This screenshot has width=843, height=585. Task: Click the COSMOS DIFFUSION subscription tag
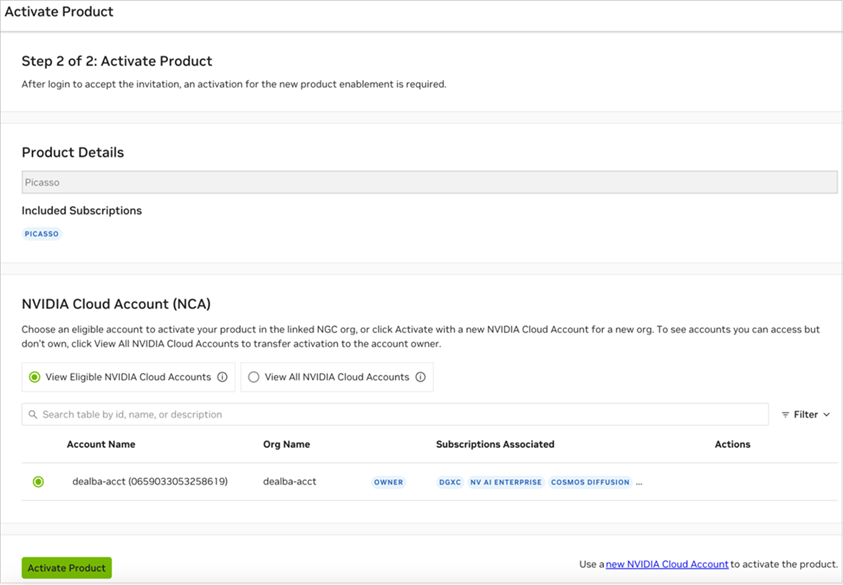coord(590,482)
